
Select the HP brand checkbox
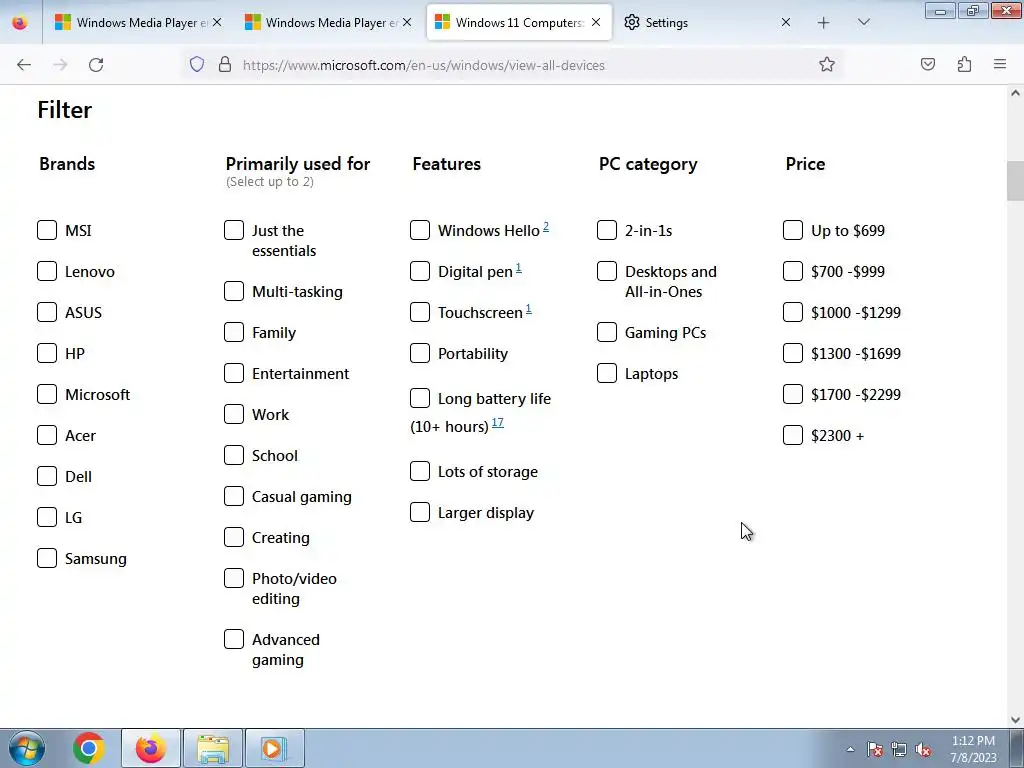(x=47, y=353)
